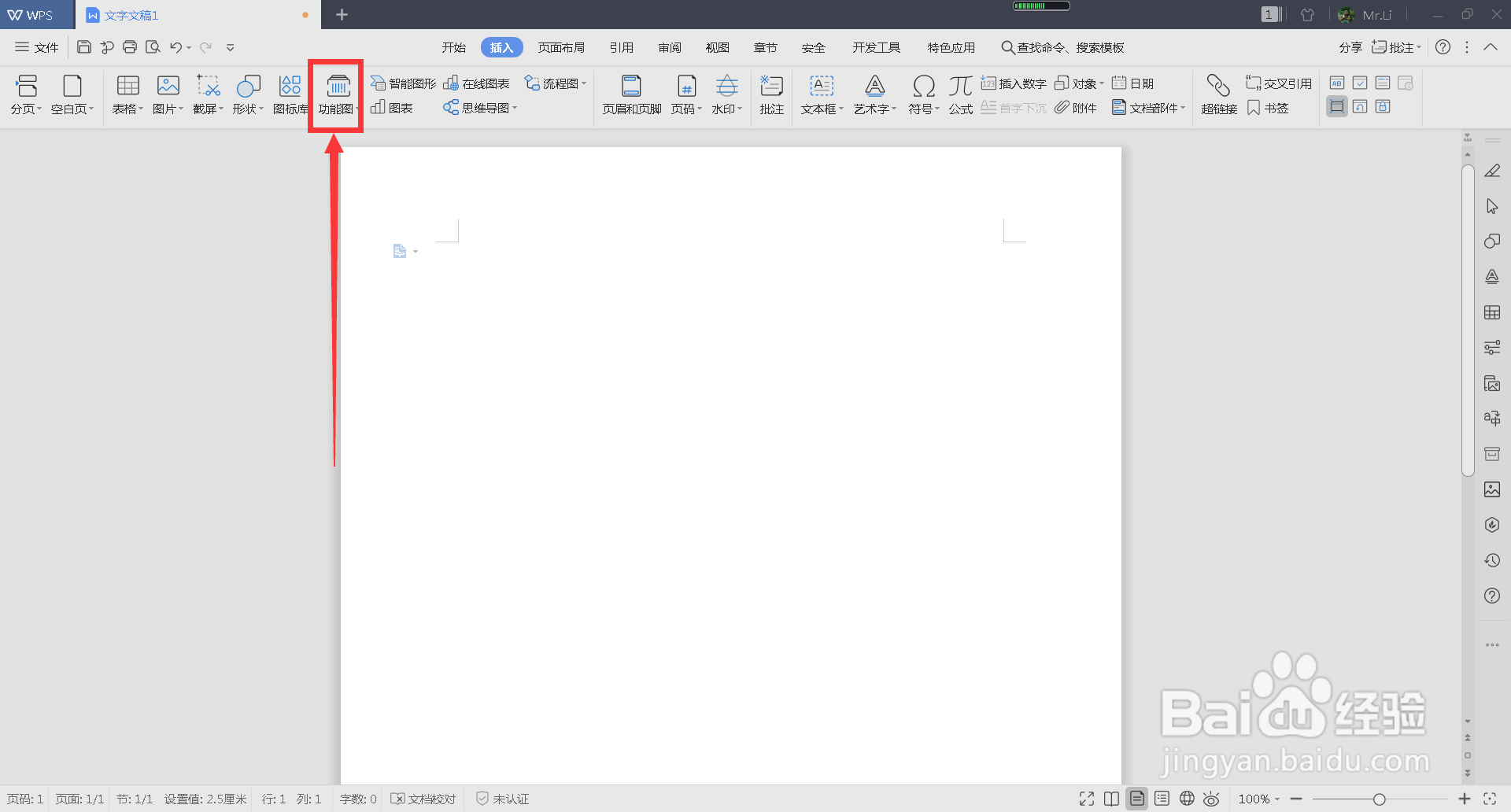Image resolution: width=1511 pixels, height=812 pixels.
Task: Collapse the ribbon with the chevron
Action: [1491, 47]
